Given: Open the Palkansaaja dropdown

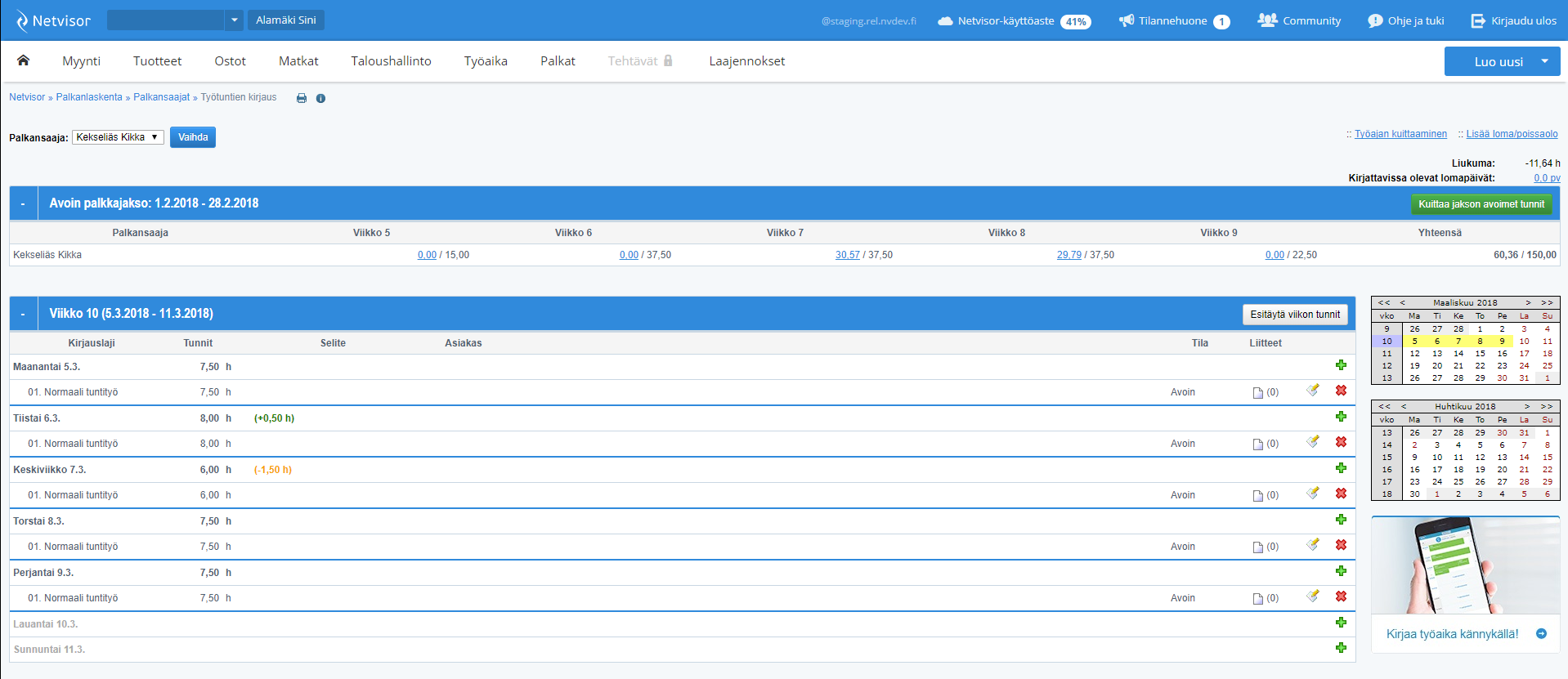Looking at the screenshot, I should 118,137.
